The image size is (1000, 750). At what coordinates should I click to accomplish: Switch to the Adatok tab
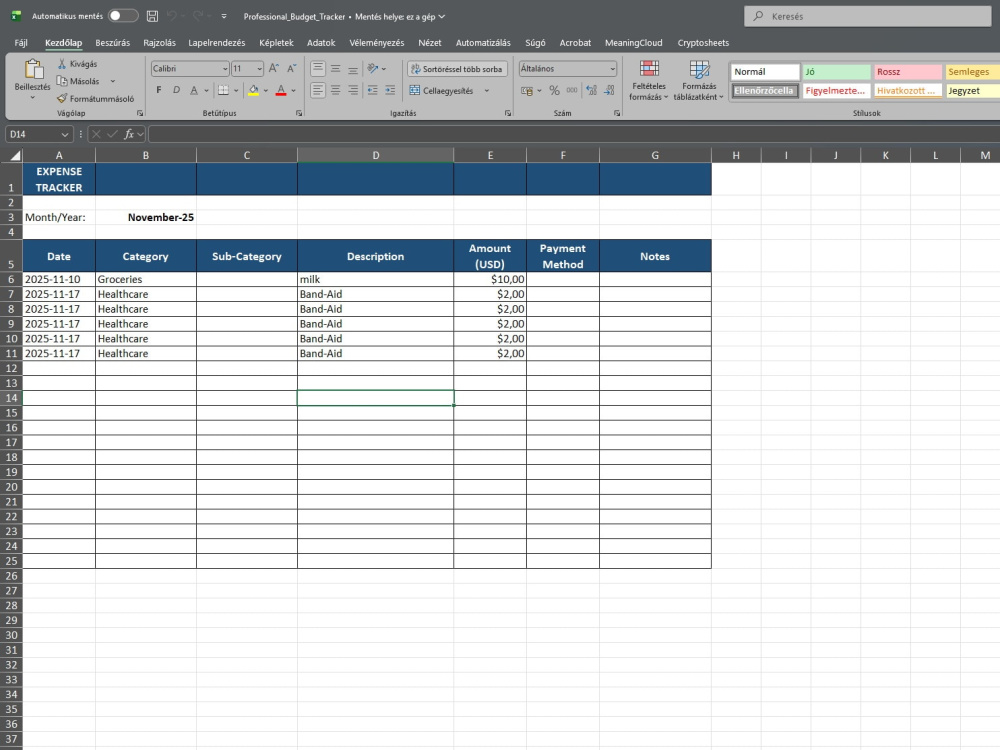pyautogui.click(x=321, y=43)
